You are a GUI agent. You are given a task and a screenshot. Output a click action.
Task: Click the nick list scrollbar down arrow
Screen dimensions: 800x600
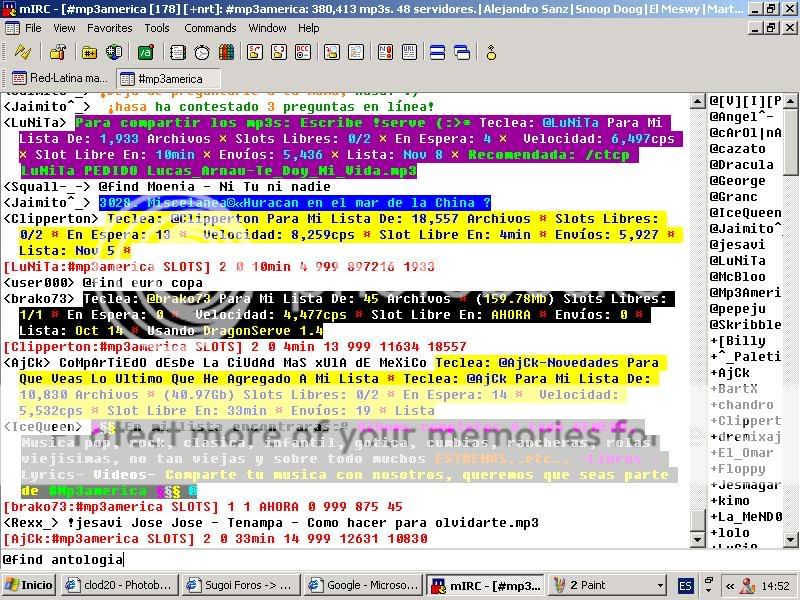(790, 539)
